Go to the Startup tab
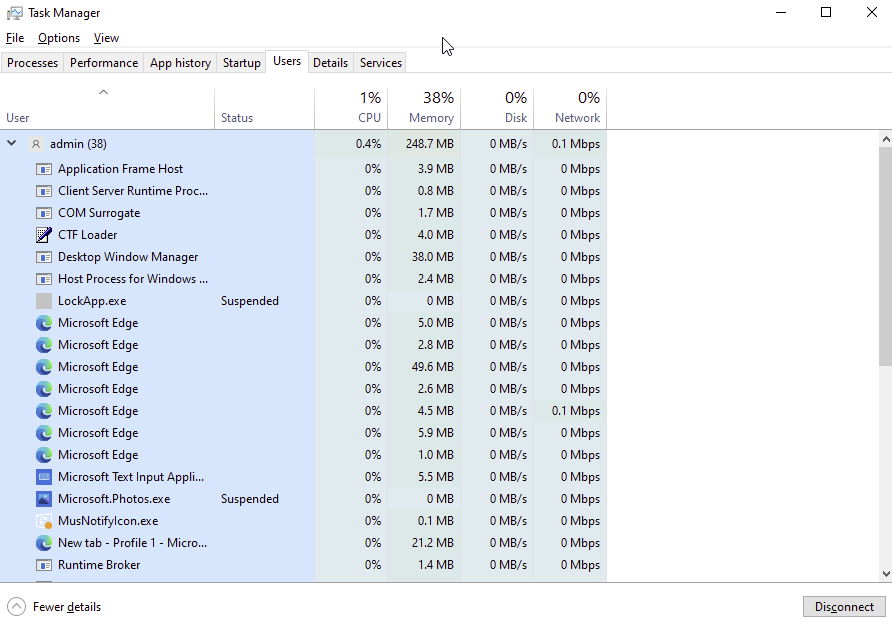Screen dimensions: 892x627 click(x=241, y=63)
